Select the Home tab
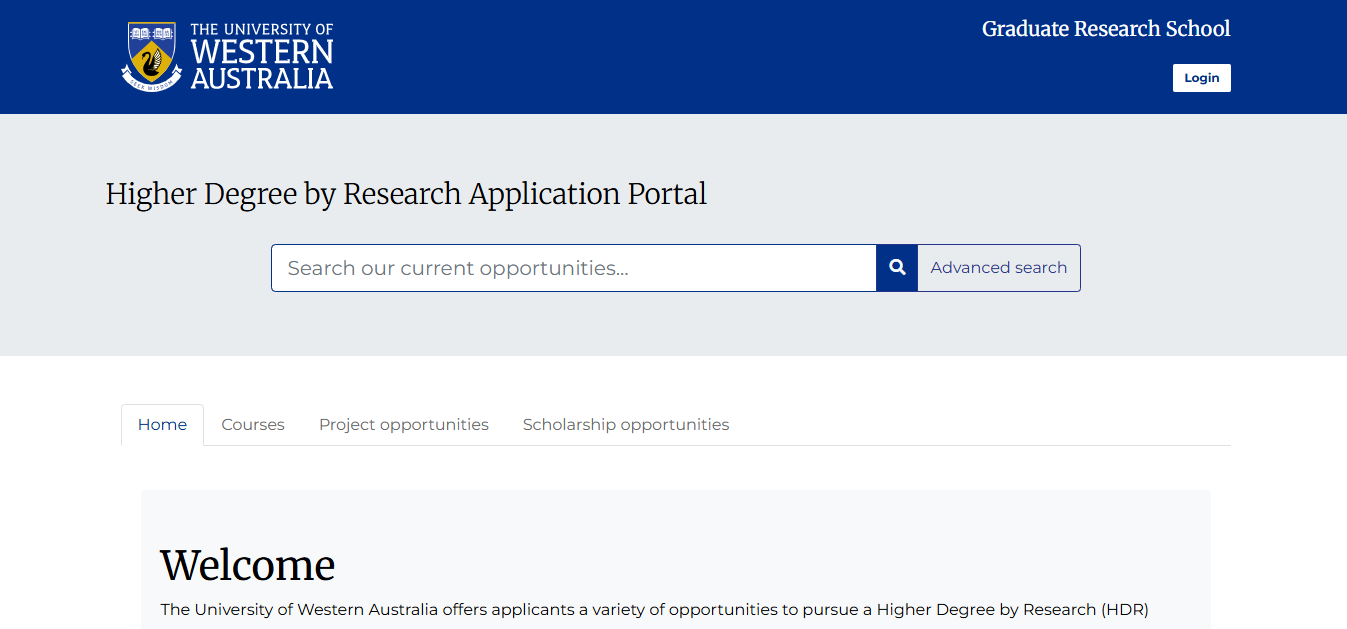The image size is (1347, 629). (162, 425)
